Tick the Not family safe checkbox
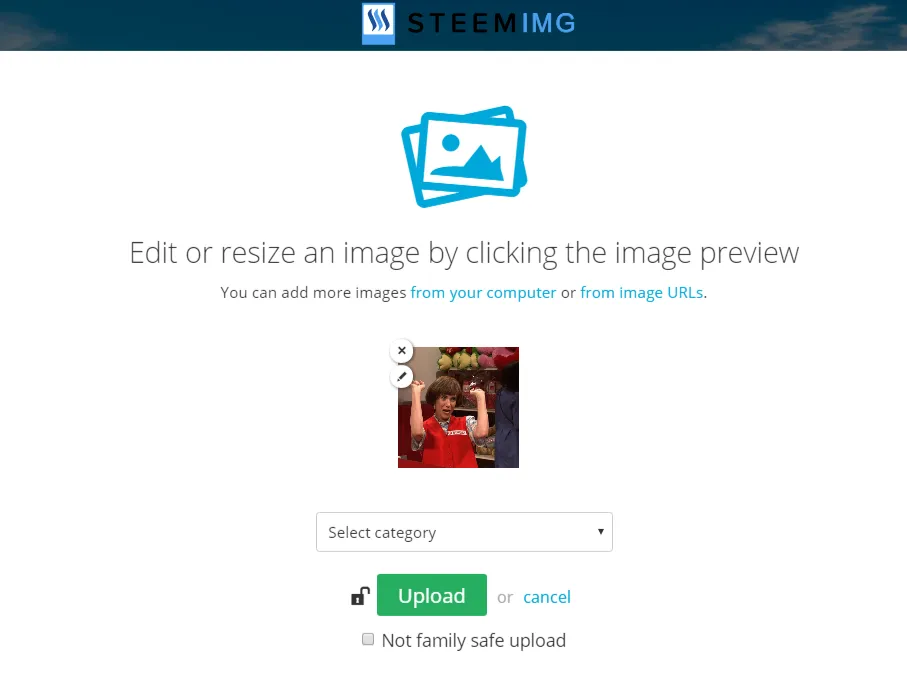 [x=368, y=639]
